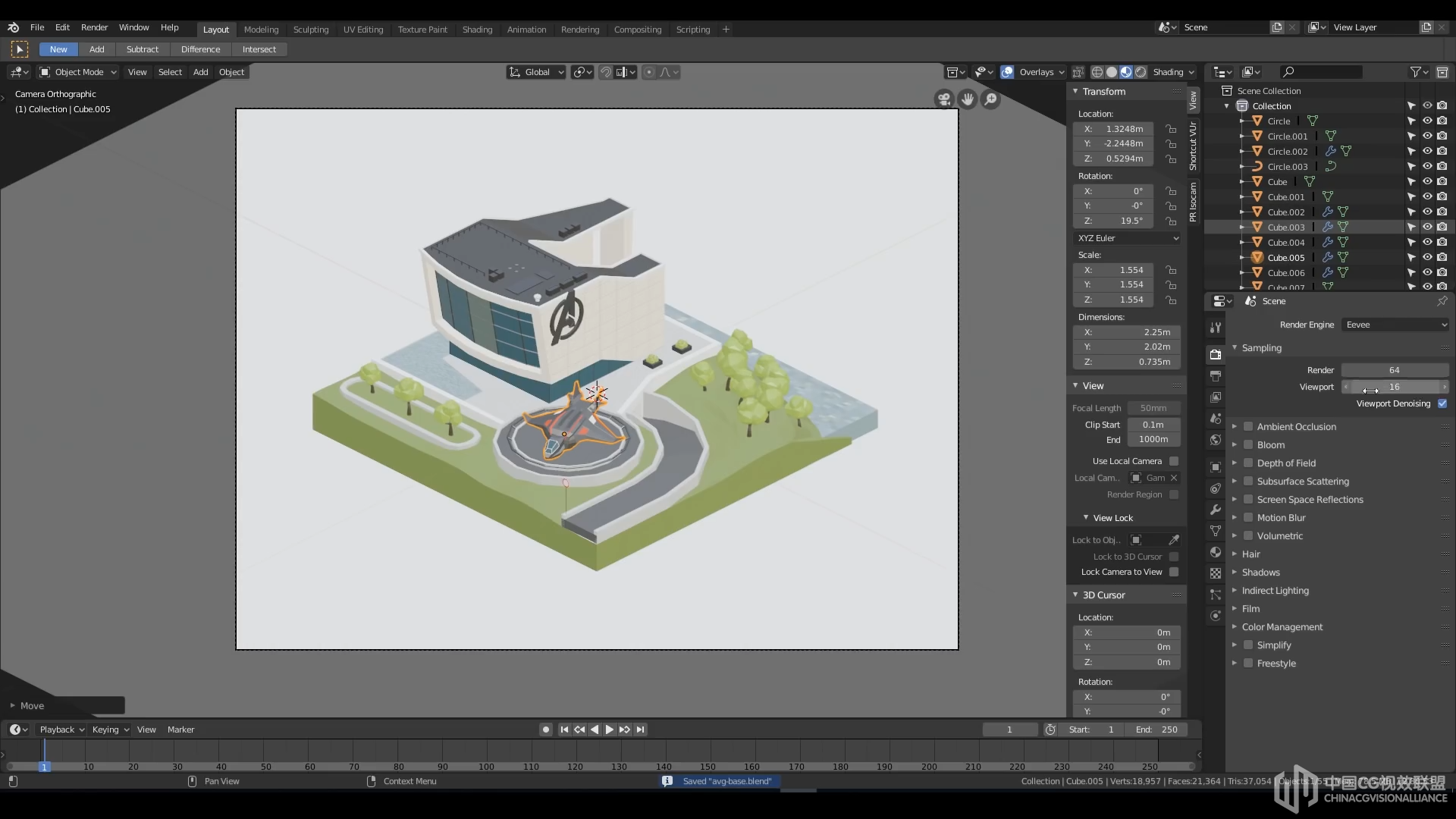Open the Object Data mesh properties tab
The image size is (1456, 819).
1216,531
